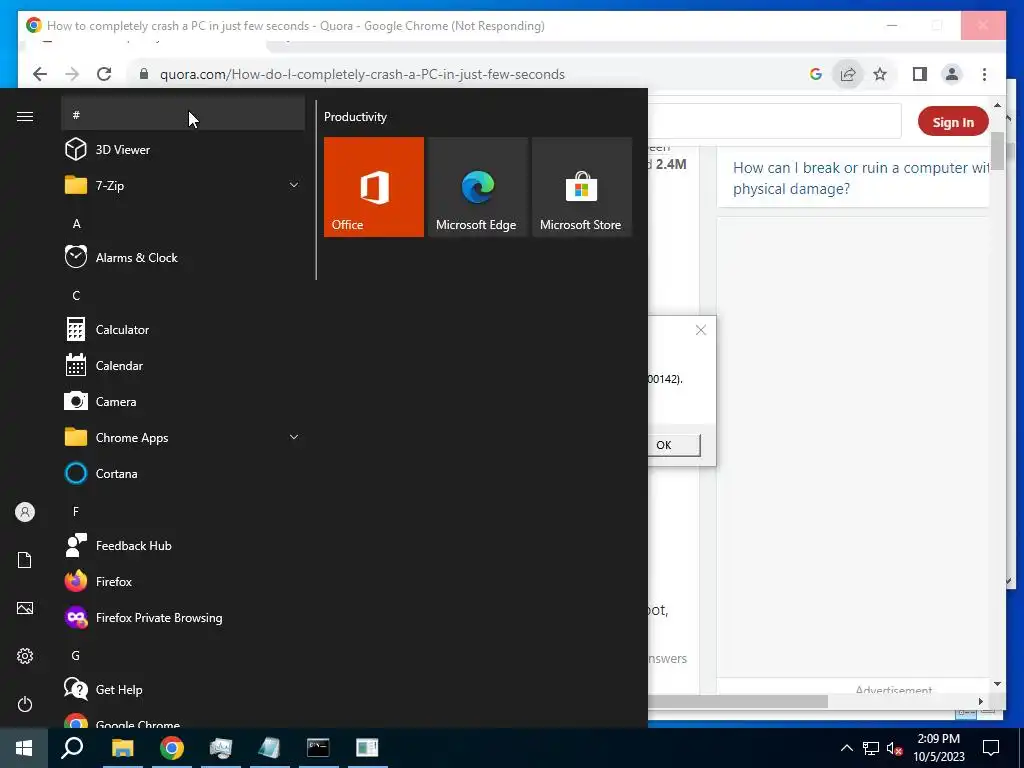Open Calculator from the app list

pyautogui.click(x=183, y=330)
